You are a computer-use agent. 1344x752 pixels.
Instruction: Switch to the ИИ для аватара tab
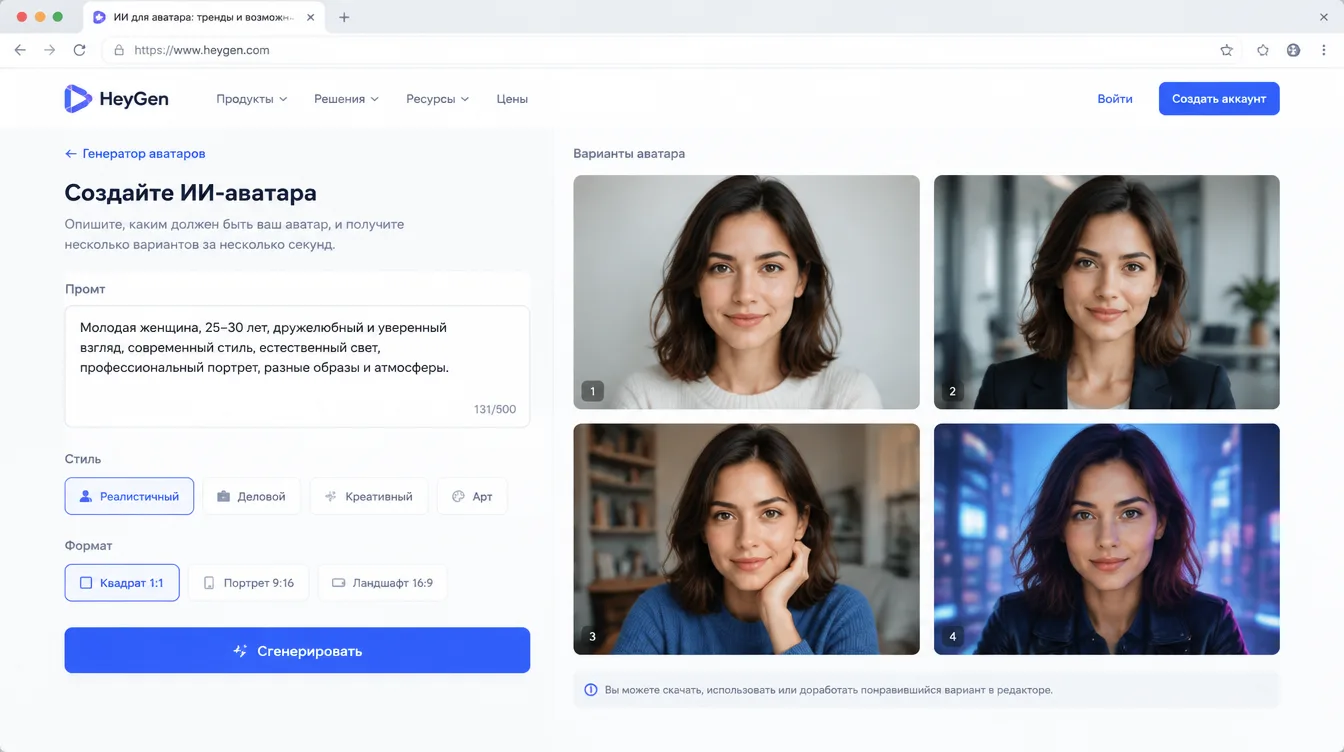tap(204, 17)
